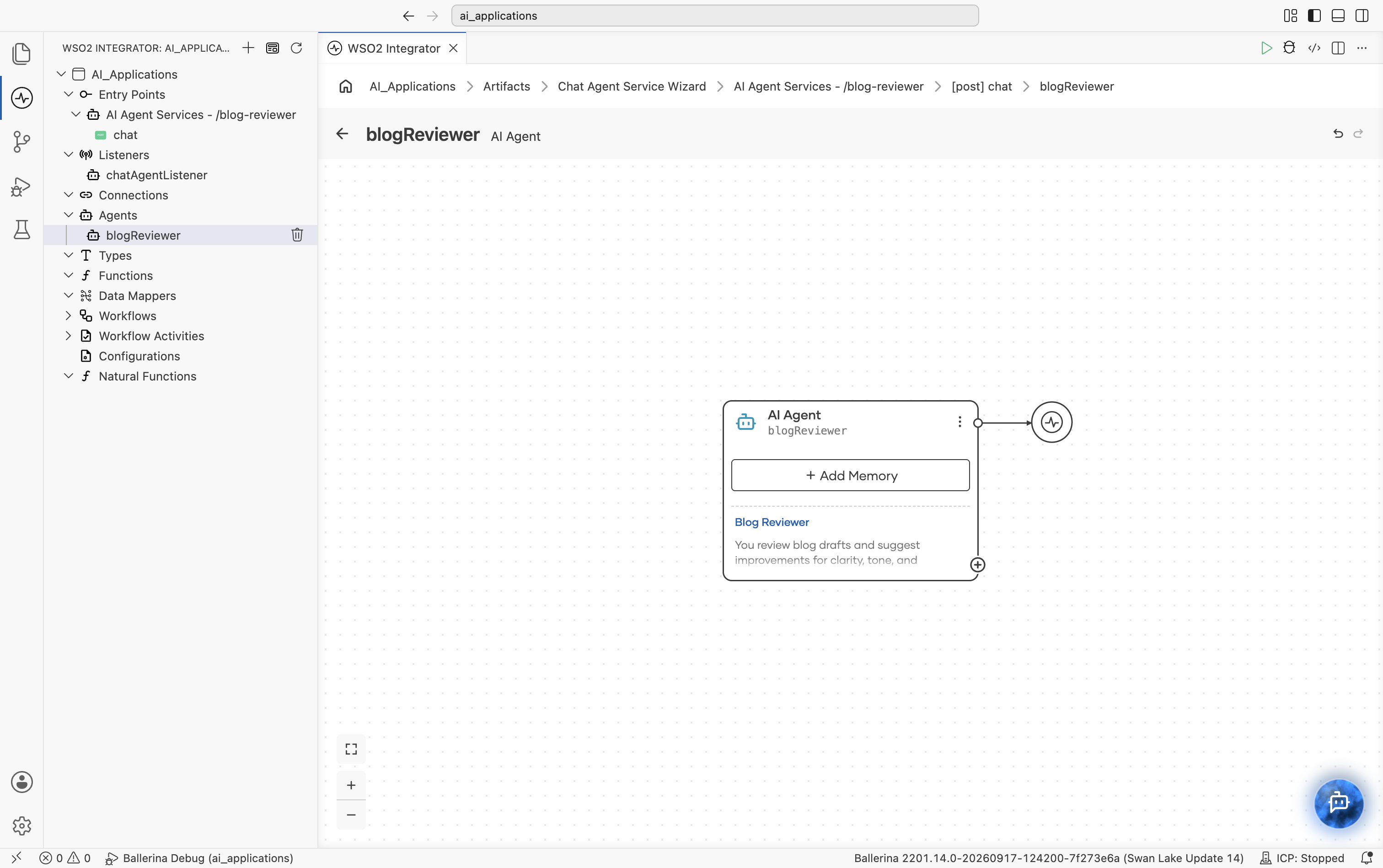The width and height of the screenshot is (1383, 868).
Task: Open Accounts menu in activity bar
Action: coord(22,782)
